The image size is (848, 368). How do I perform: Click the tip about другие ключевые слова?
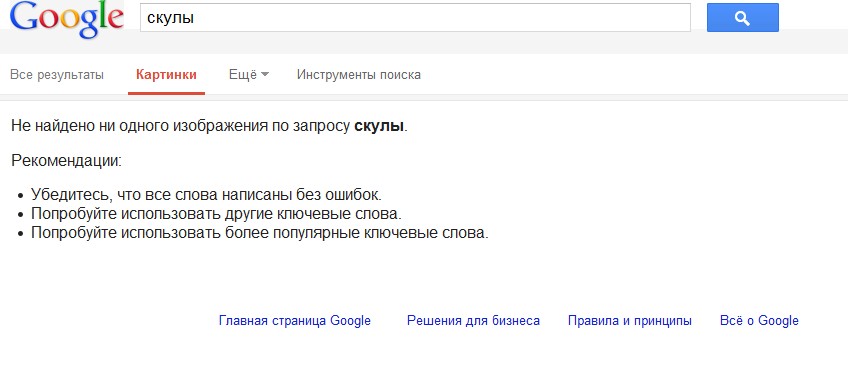click(216, 214)
